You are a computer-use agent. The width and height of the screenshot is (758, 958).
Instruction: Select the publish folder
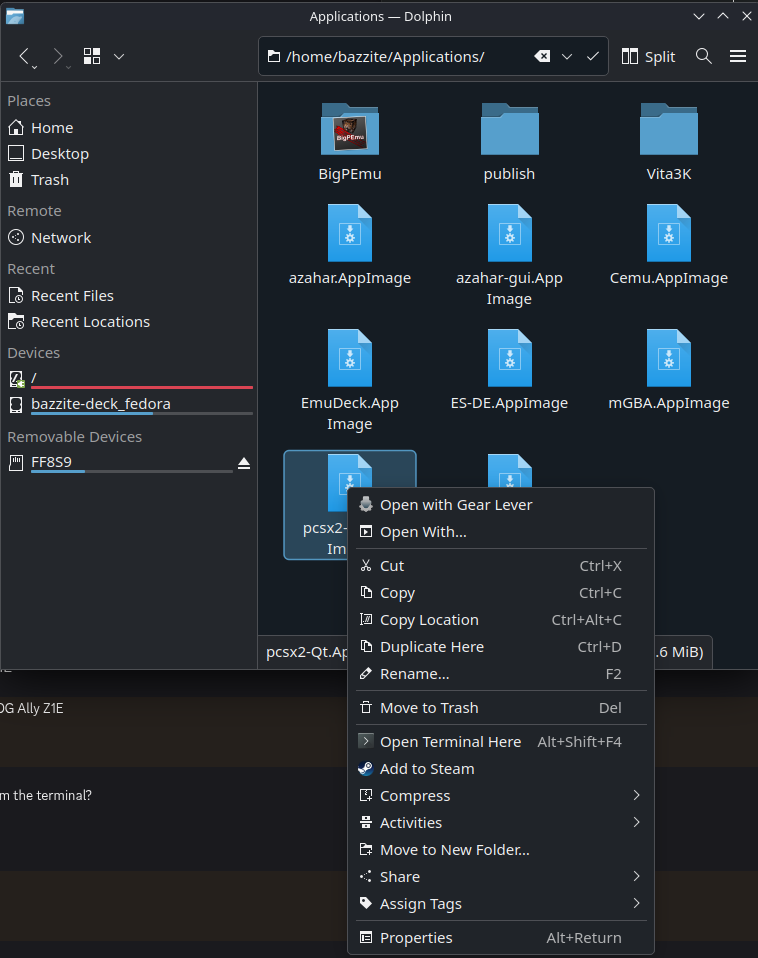[x=509, y=142]
